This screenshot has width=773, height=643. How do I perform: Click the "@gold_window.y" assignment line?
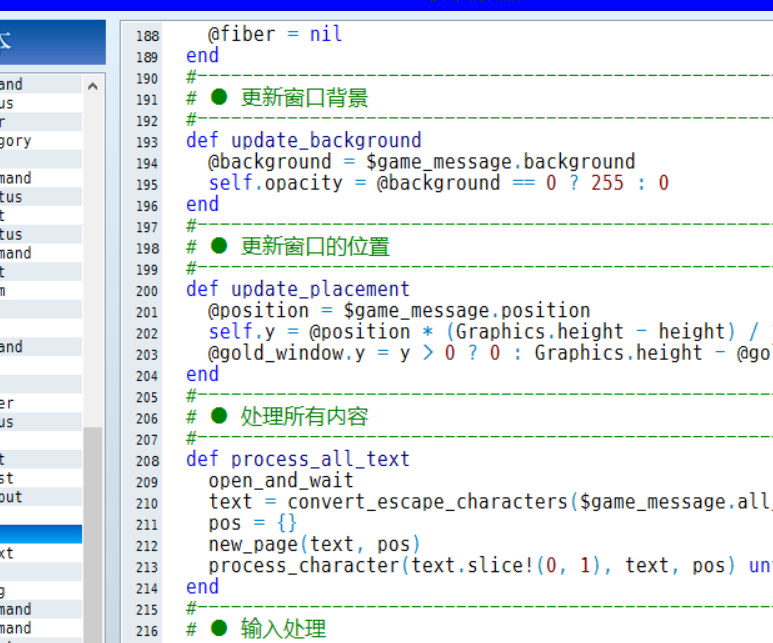click(x=490, y=353)
